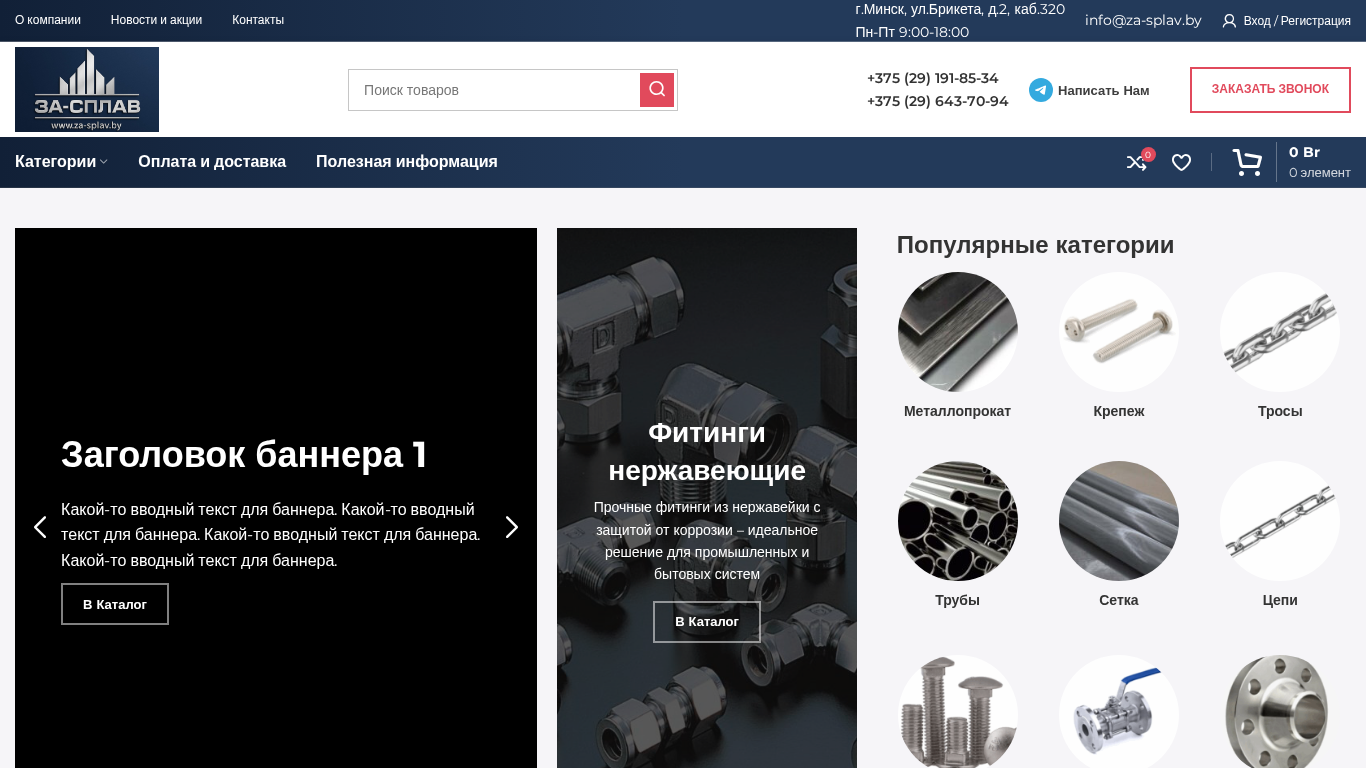Click the Заголовок баннера 1 heading
Screen dimensions: 1366x768
(x=244, y=454)
